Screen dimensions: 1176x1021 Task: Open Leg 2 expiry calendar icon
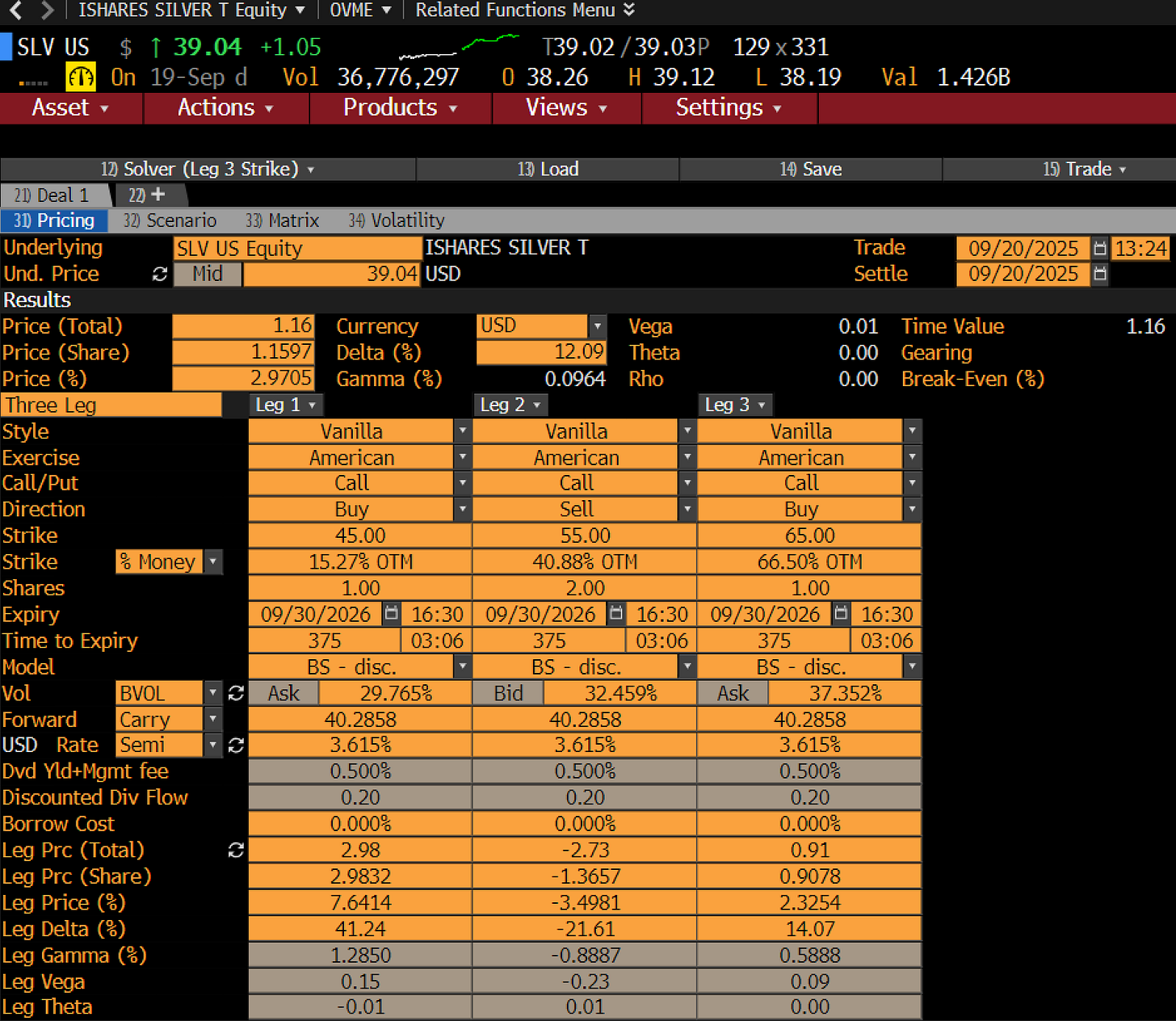615,614
